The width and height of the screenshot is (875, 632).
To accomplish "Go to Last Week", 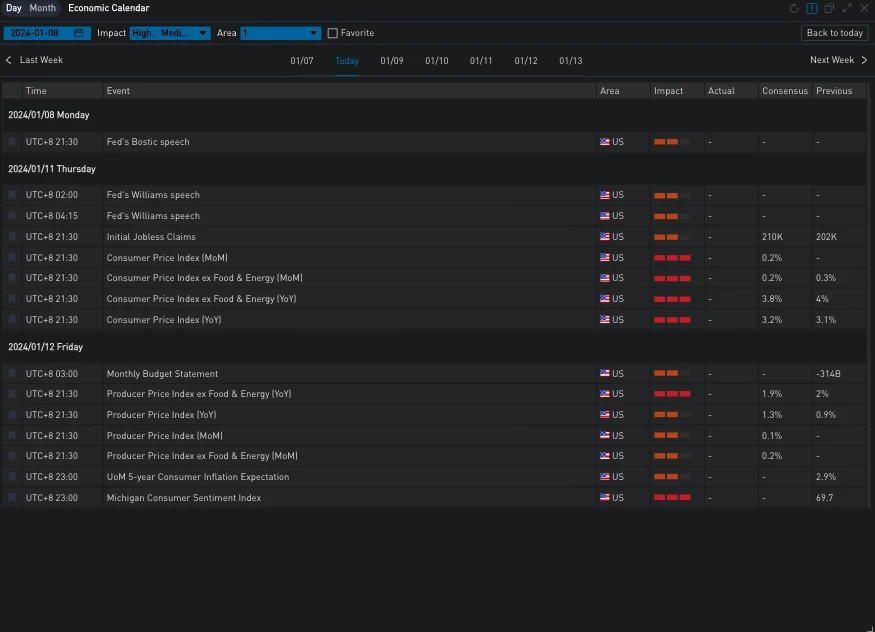I will [x=34, y=60].
